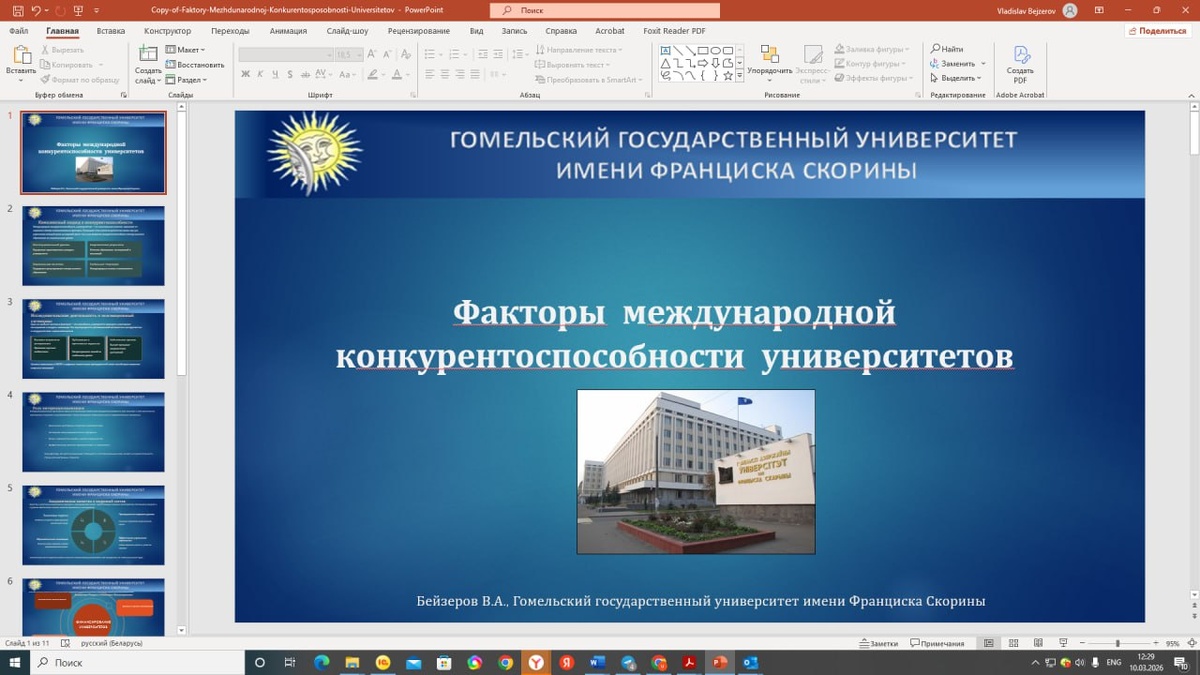1200x675 pixels.
Task: Open the Выделить select dropdown
Action: (957, 78)
